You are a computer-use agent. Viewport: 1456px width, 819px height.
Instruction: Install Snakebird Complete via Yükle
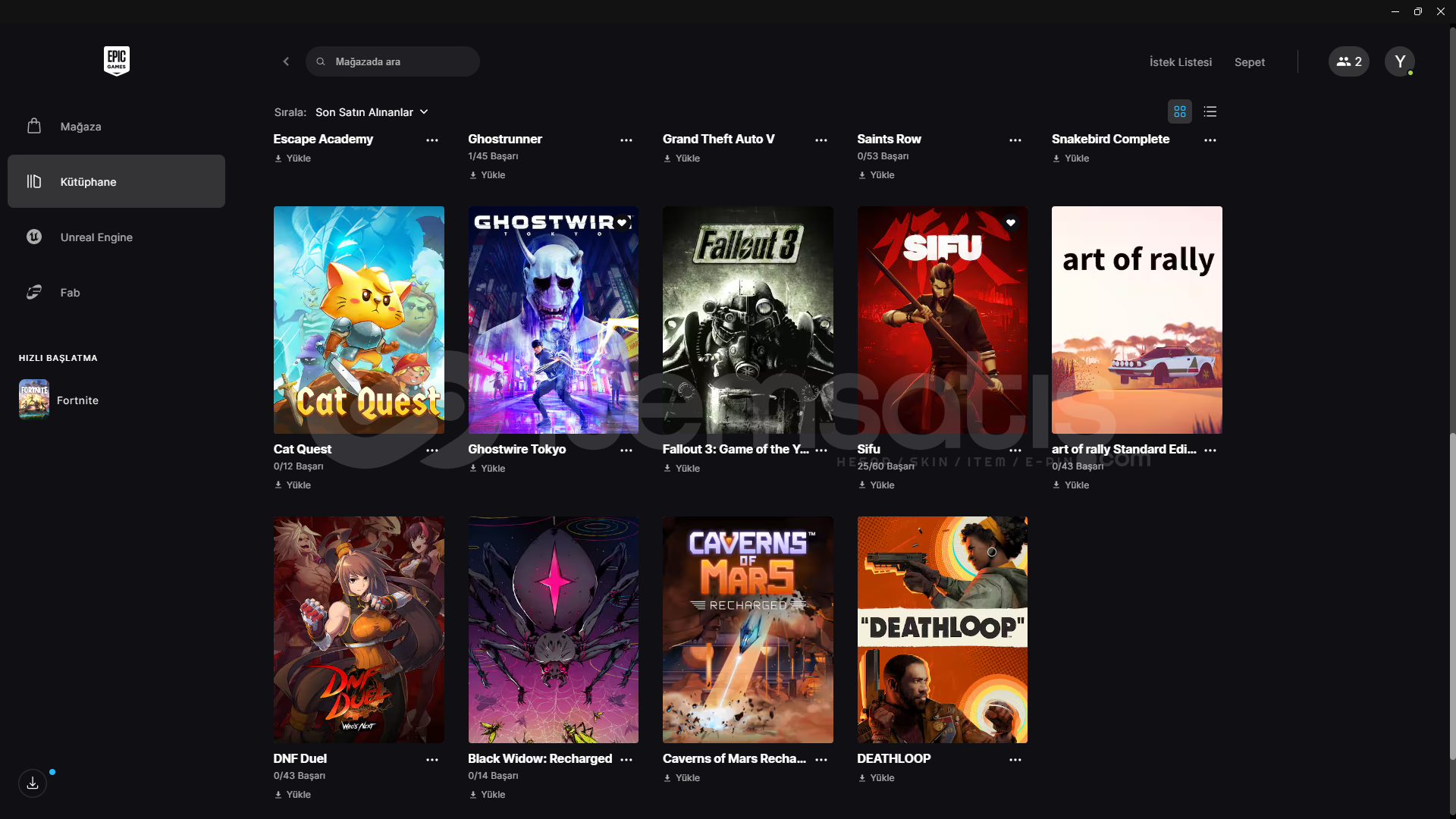click(x=1071, y=158)
